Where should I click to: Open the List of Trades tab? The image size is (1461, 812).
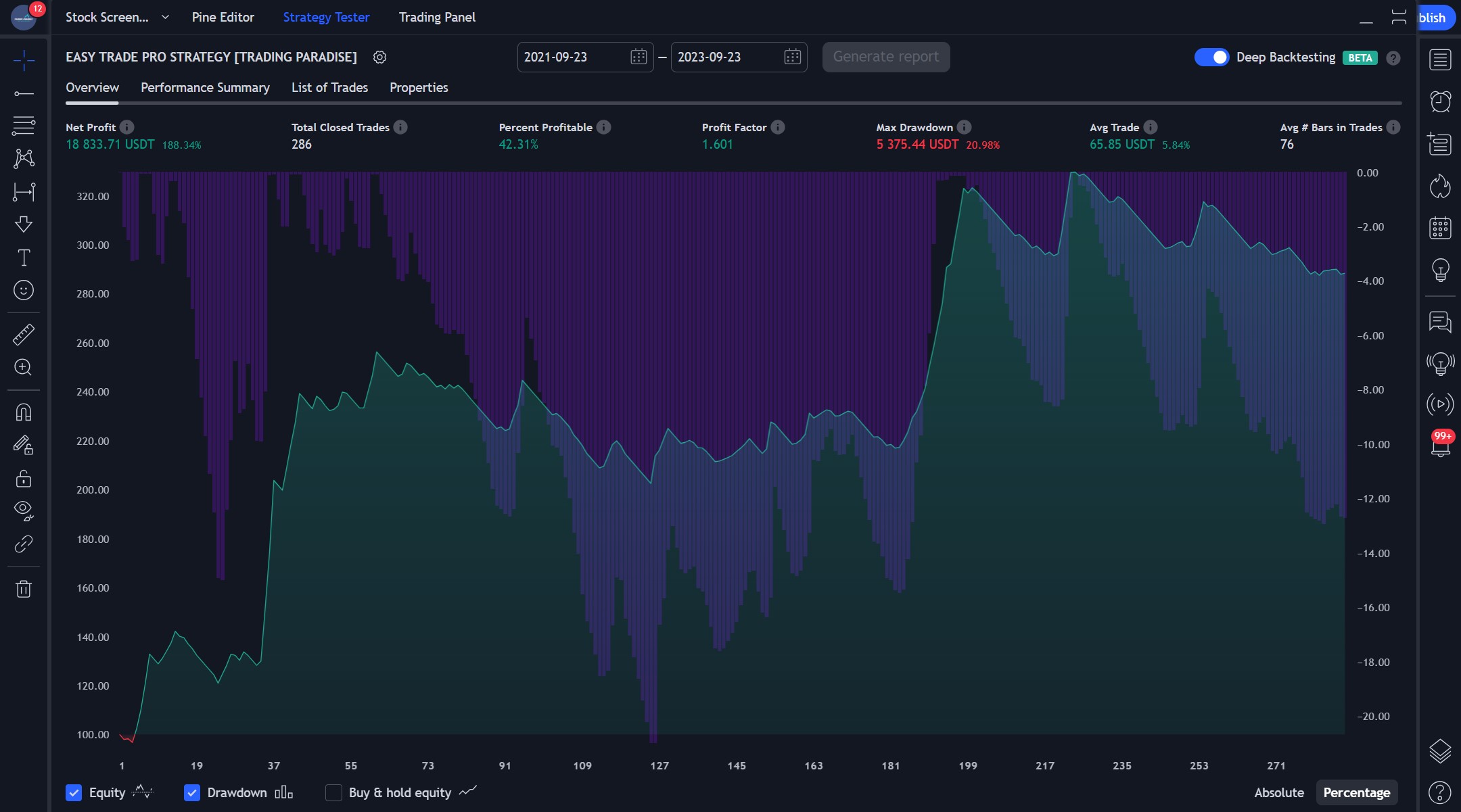point(329,88)
